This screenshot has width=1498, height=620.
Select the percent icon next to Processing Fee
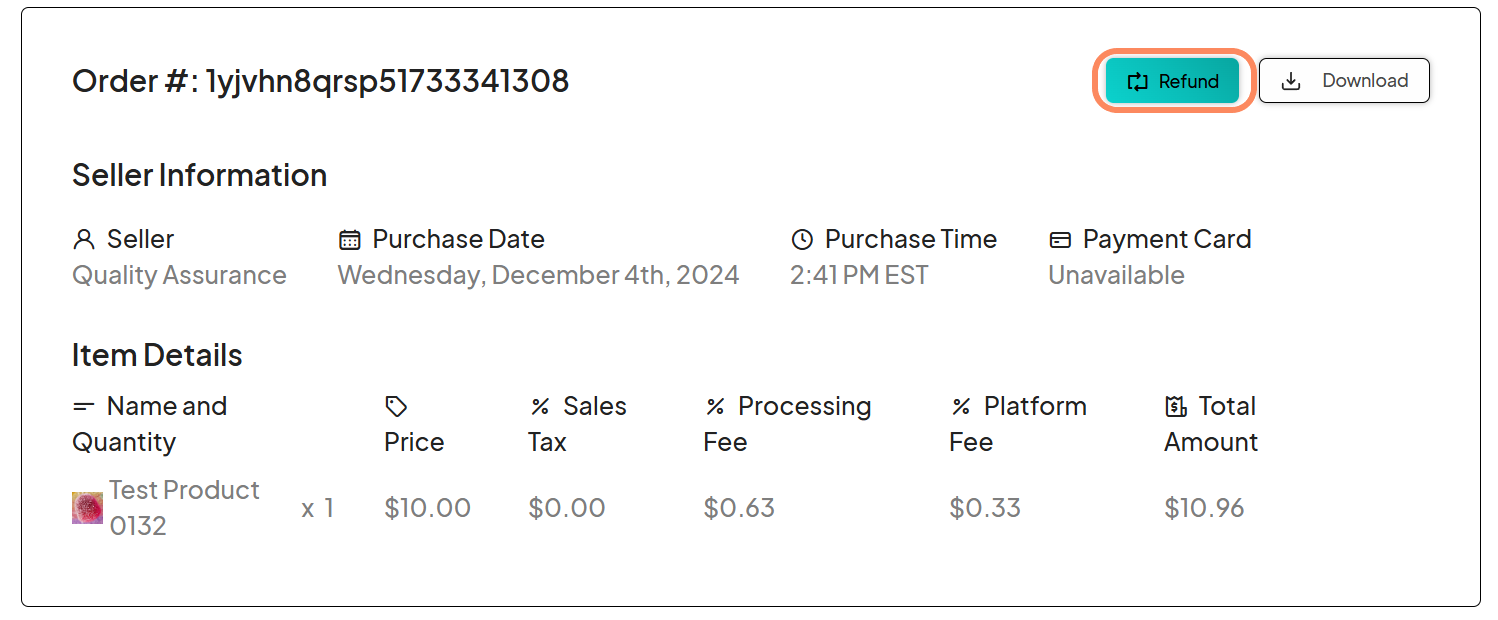(715, 405)
